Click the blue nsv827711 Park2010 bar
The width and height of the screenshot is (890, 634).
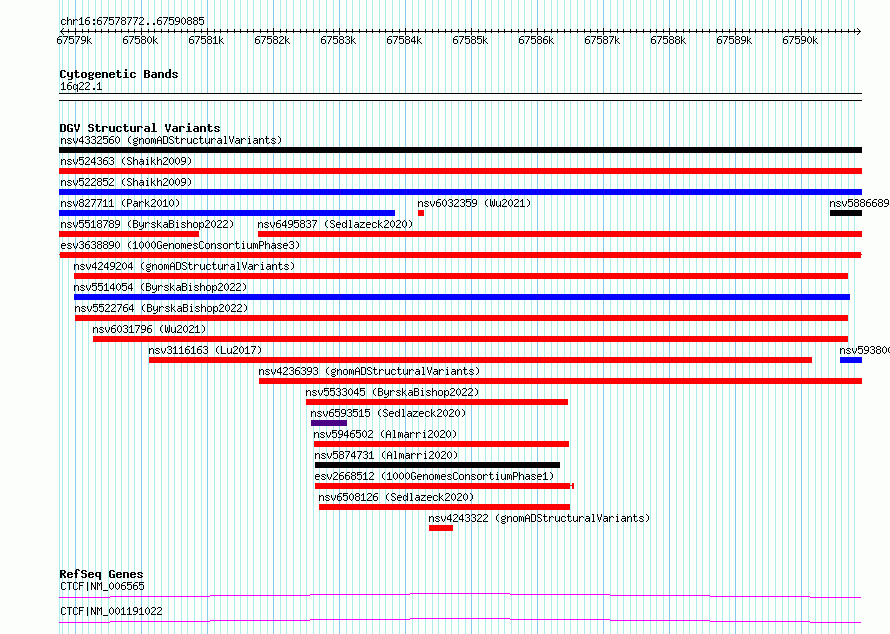[x=227, y=213]
